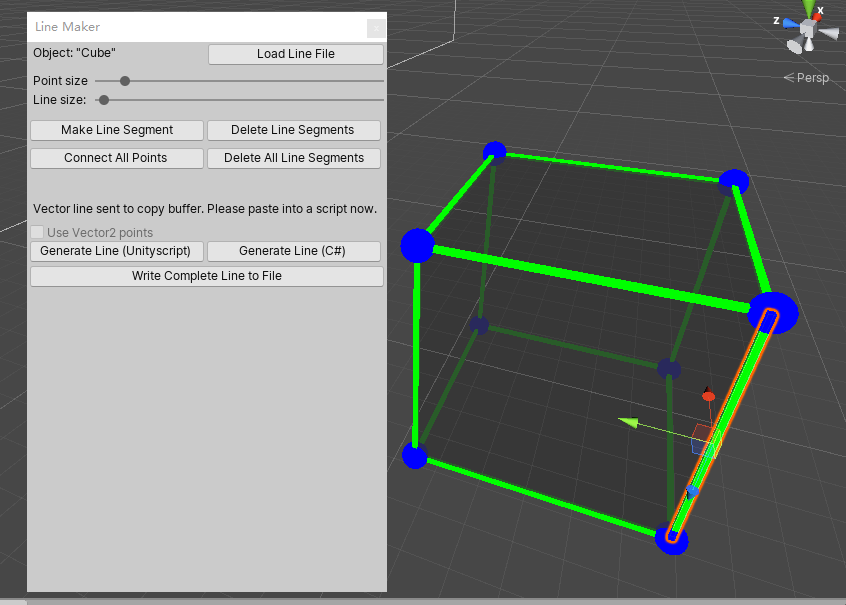Click the red X-axis cone on scene gizmo
This screenshot has width=846, height=605.
click(818, 15)
